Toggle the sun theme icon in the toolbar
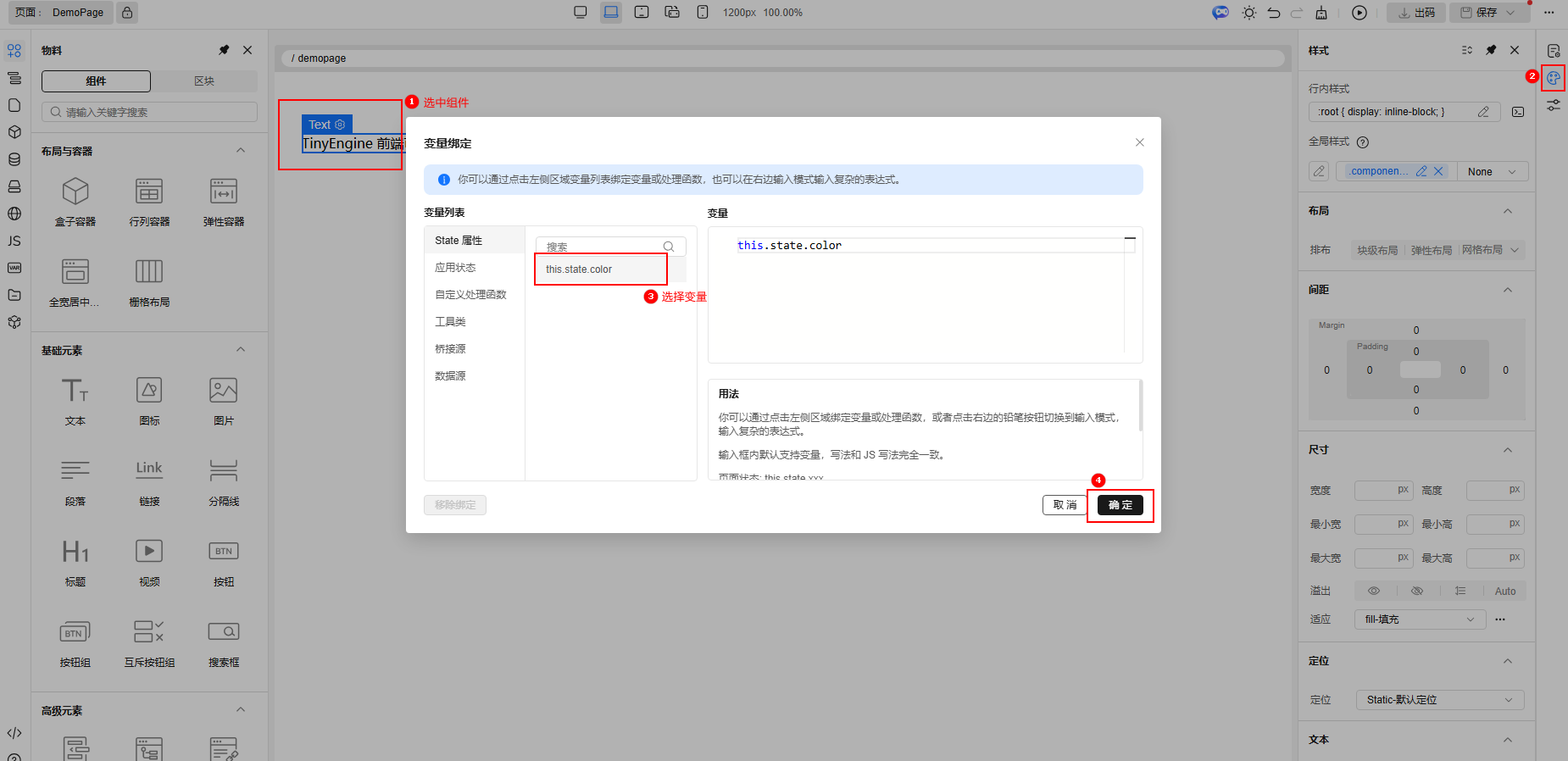 tap(1248, 13)
